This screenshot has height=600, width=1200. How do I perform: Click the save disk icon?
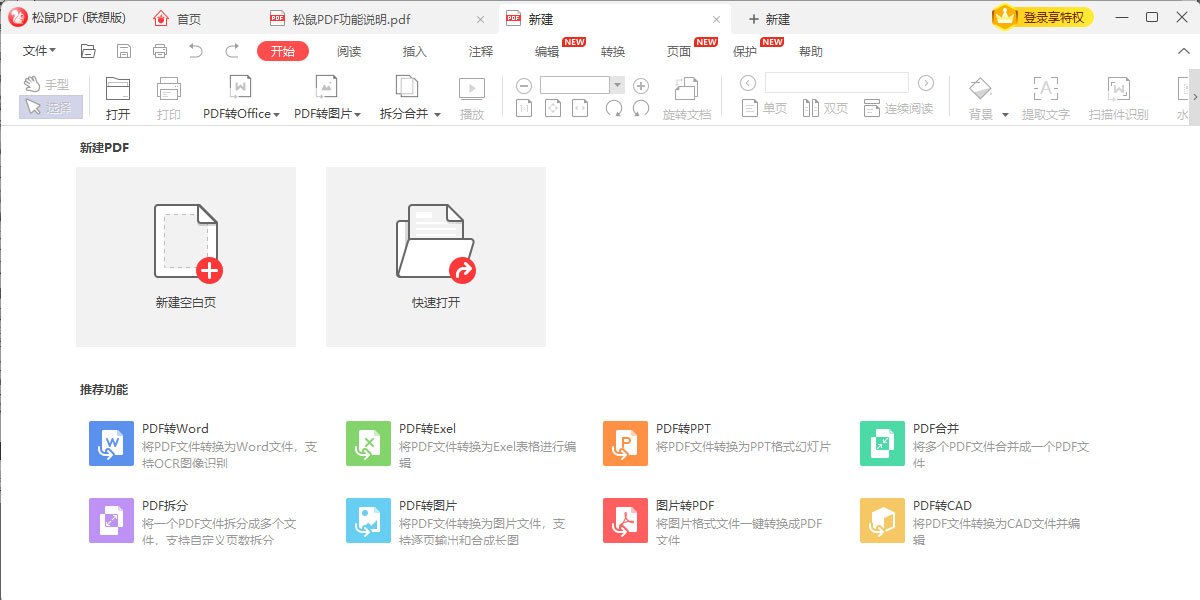coord(124,51)
